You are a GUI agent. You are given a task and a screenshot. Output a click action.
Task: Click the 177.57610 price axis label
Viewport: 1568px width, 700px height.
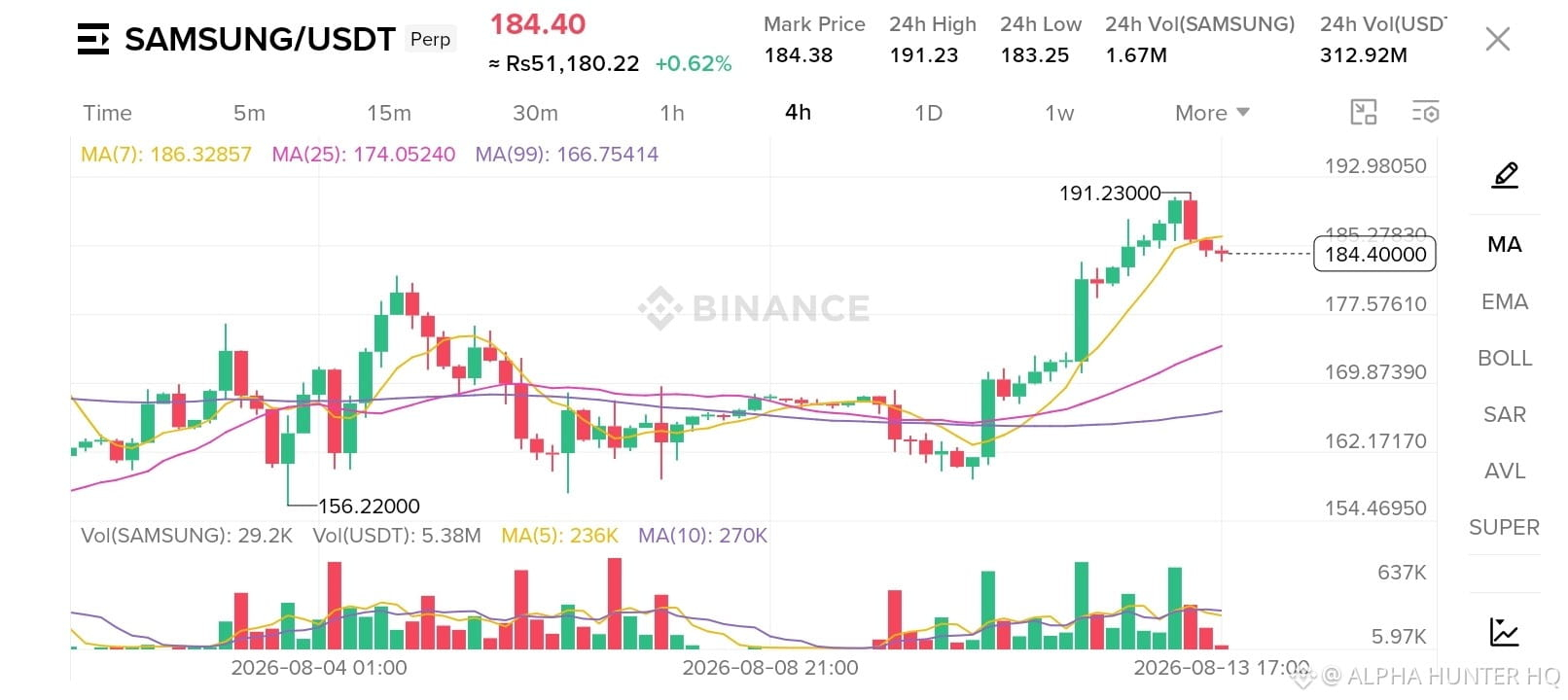pyautogui.click(x=1375, y=304)
